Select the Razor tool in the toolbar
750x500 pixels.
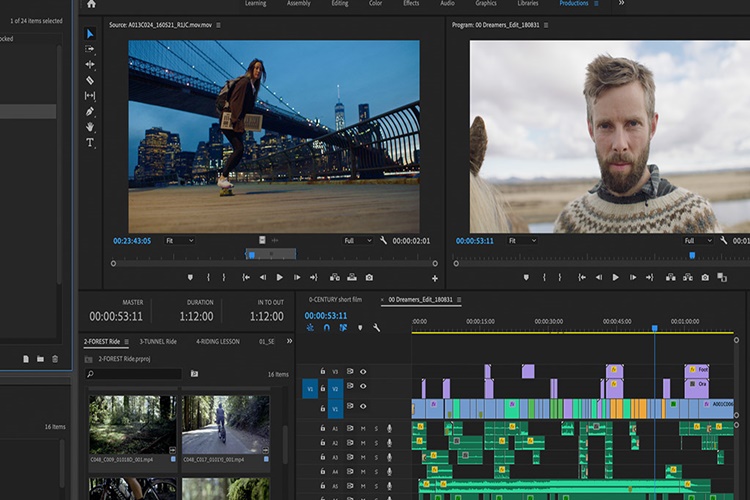[x=90, y=80]
